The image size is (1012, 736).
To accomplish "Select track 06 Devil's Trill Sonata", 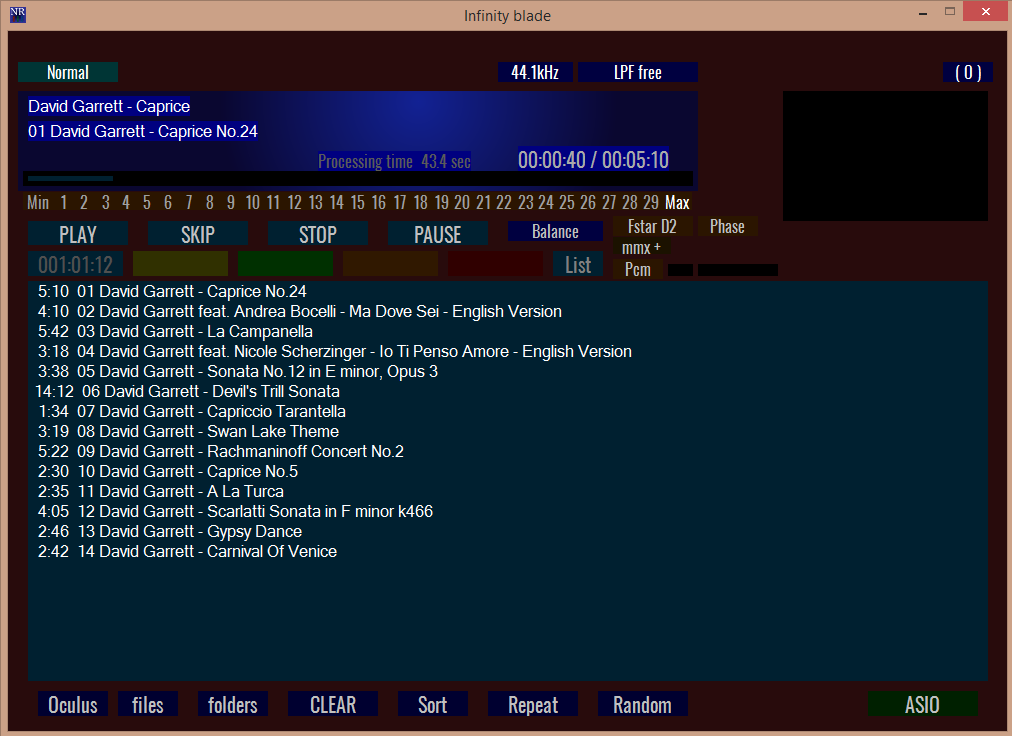I will (508, 391).
